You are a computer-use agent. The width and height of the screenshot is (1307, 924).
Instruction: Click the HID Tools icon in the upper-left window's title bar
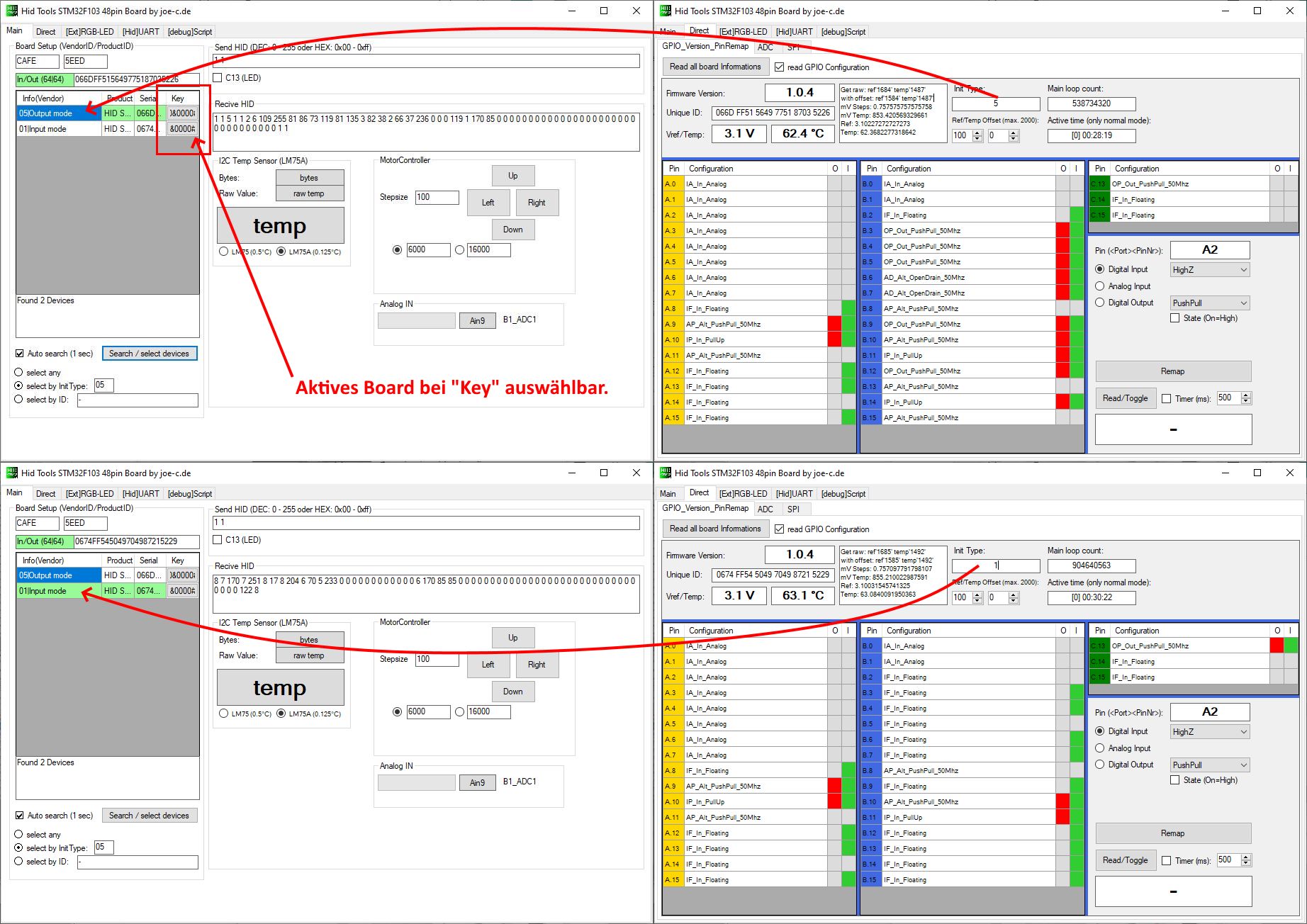click(x=11, y=11)
